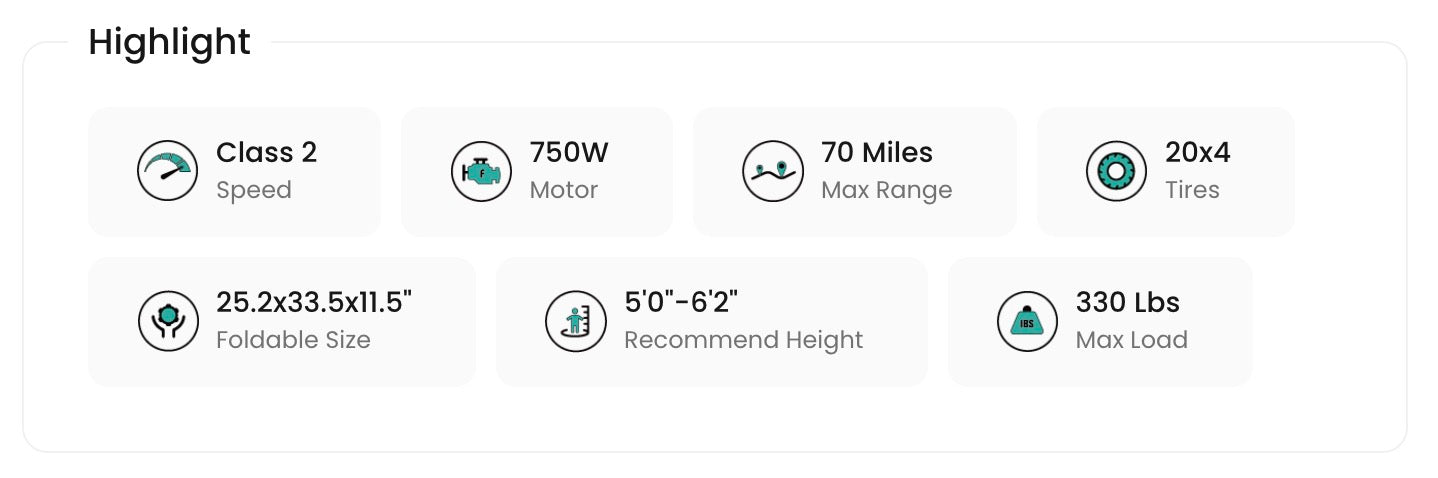This screenshot has width=1438, height=478.
Task: Click the route icon beside 70 Miles
Action: point(772,171)
